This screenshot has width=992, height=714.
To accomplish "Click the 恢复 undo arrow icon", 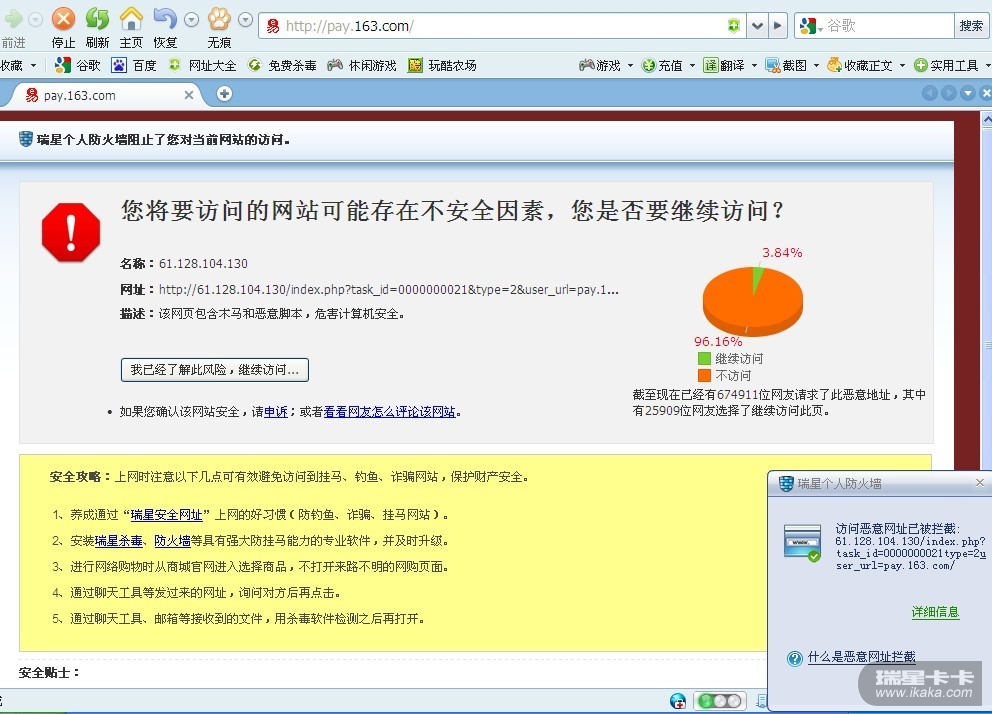I will pyautogui.click(x=165, y=18).
